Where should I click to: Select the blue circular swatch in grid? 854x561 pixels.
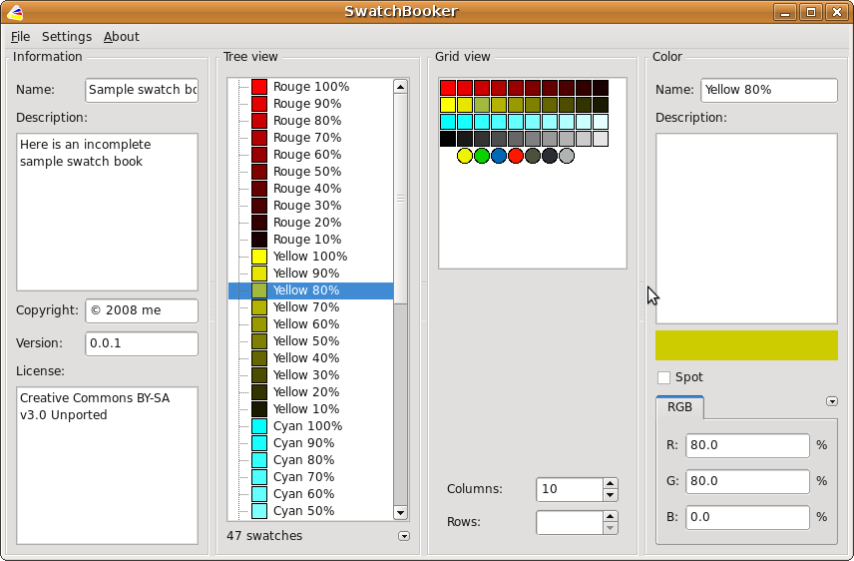pyautogui.click(x=499, y=156)
